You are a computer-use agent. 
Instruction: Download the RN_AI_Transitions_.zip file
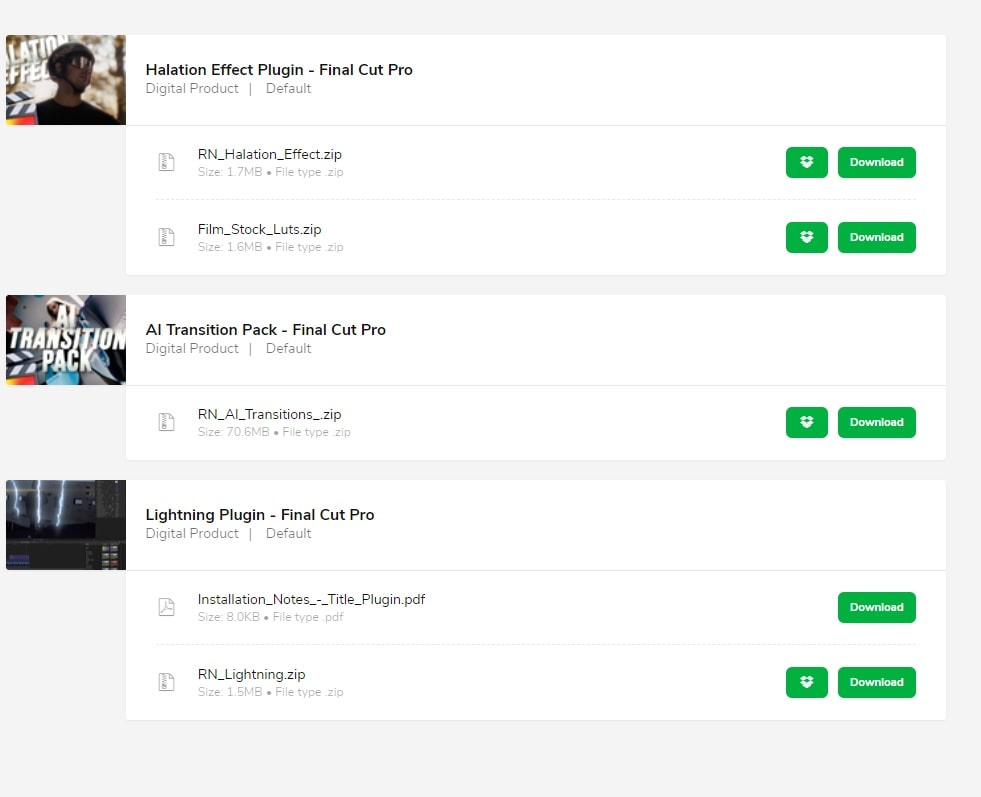click(876, 422)
